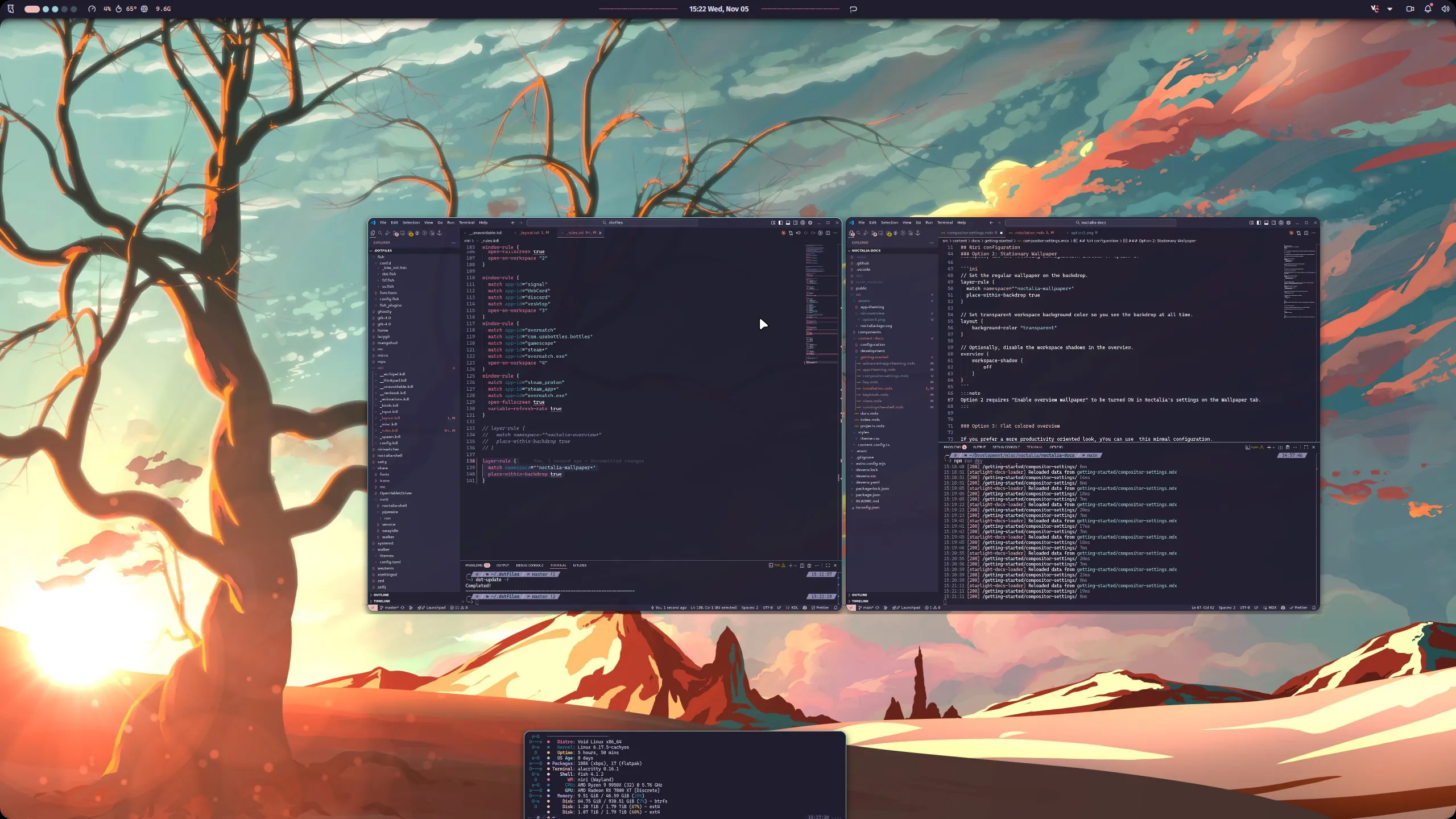The width and height of the screenshot is (1456, 819).
Task: Open Terminal menu in dotfiles window
Action: pos(466,222)
